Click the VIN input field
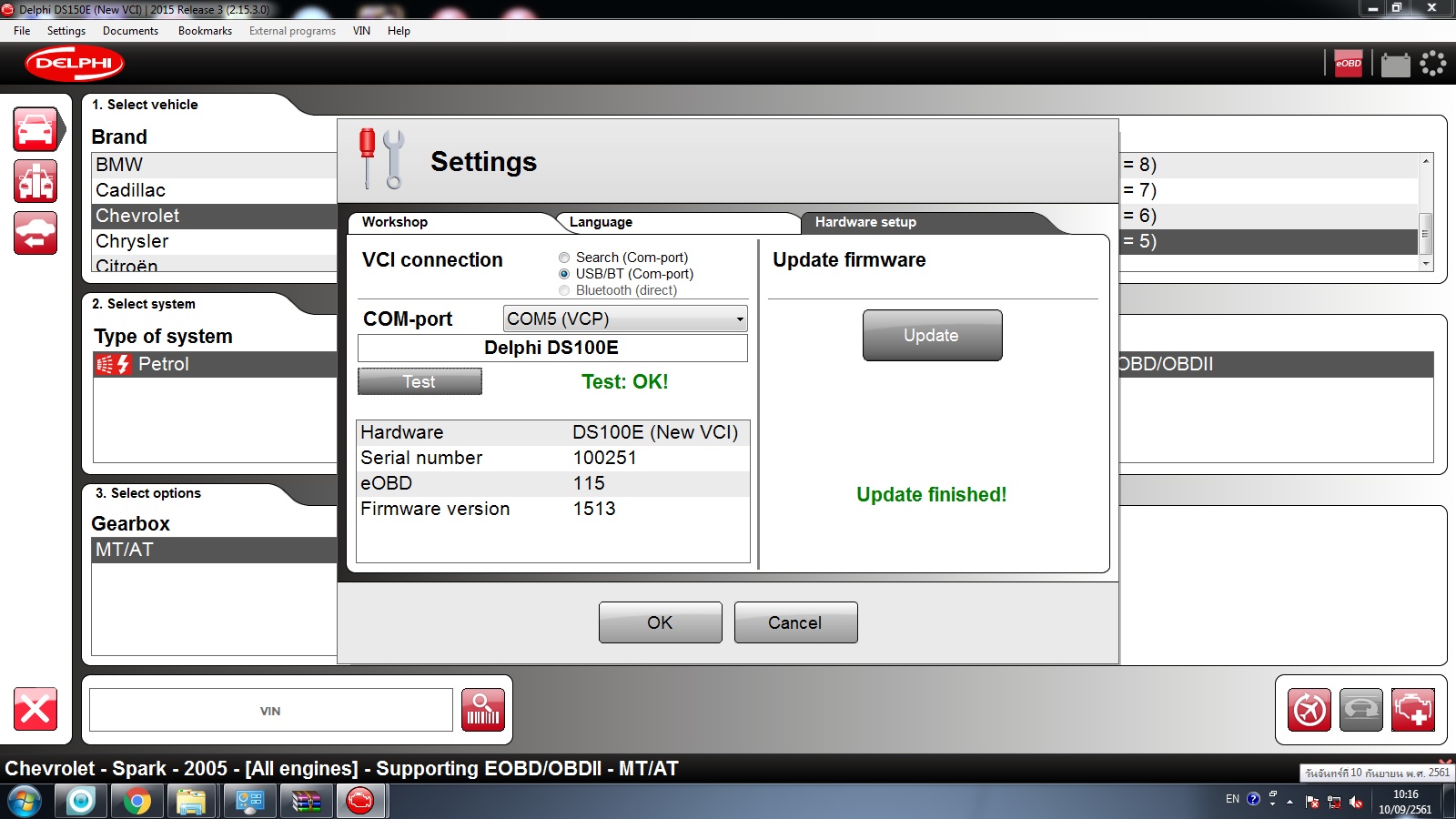 coord(270,711)
